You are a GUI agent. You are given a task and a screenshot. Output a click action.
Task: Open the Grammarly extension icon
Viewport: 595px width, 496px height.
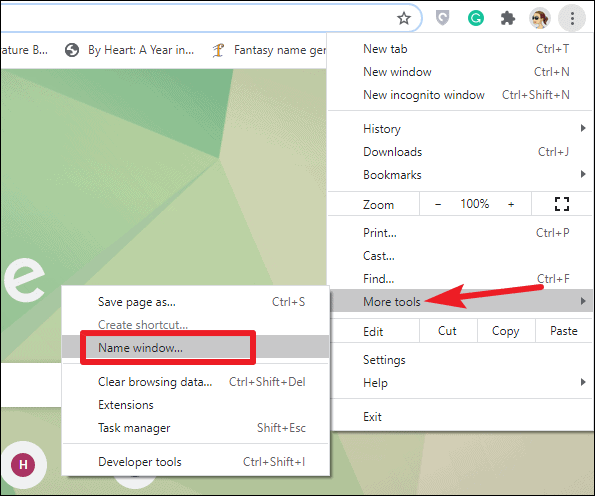[475, 18]
